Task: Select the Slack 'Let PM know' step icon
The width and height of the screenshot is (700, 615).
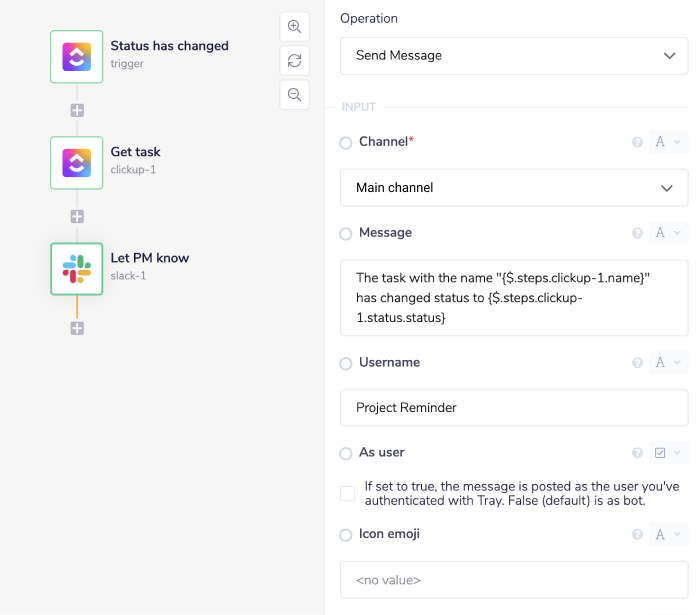Action: point(77,268)
